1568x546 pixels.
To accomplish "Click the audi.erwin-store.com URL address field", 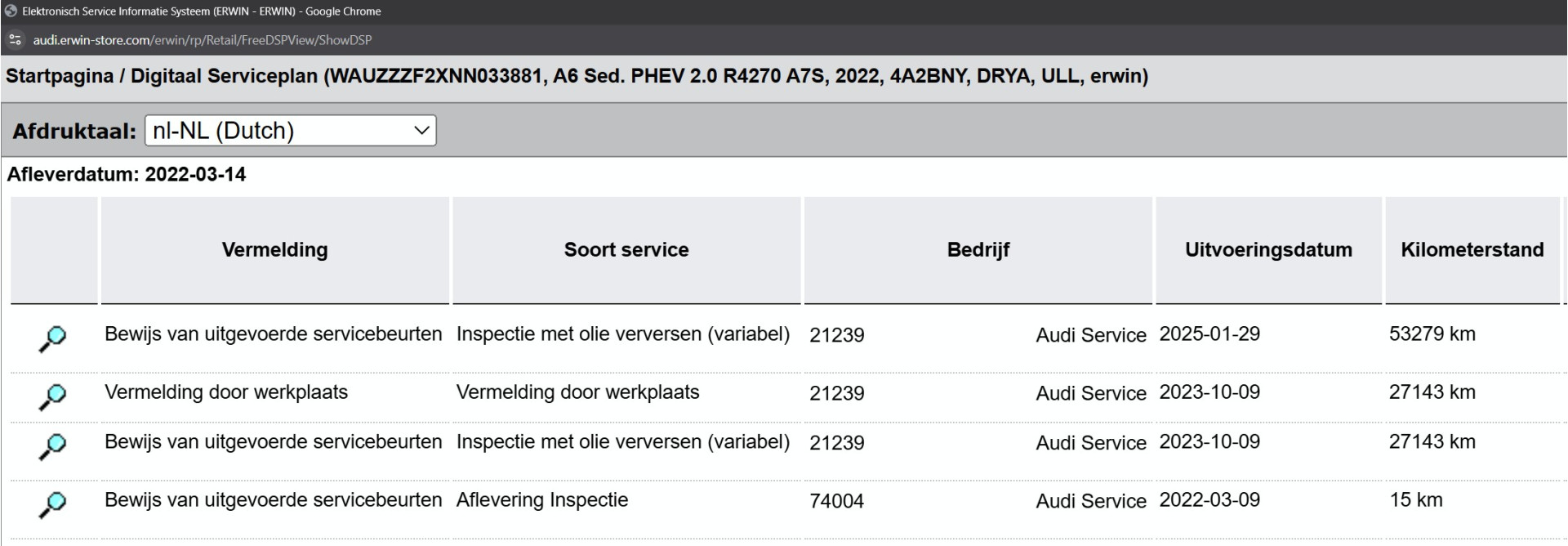I will (x=203, y=40).
